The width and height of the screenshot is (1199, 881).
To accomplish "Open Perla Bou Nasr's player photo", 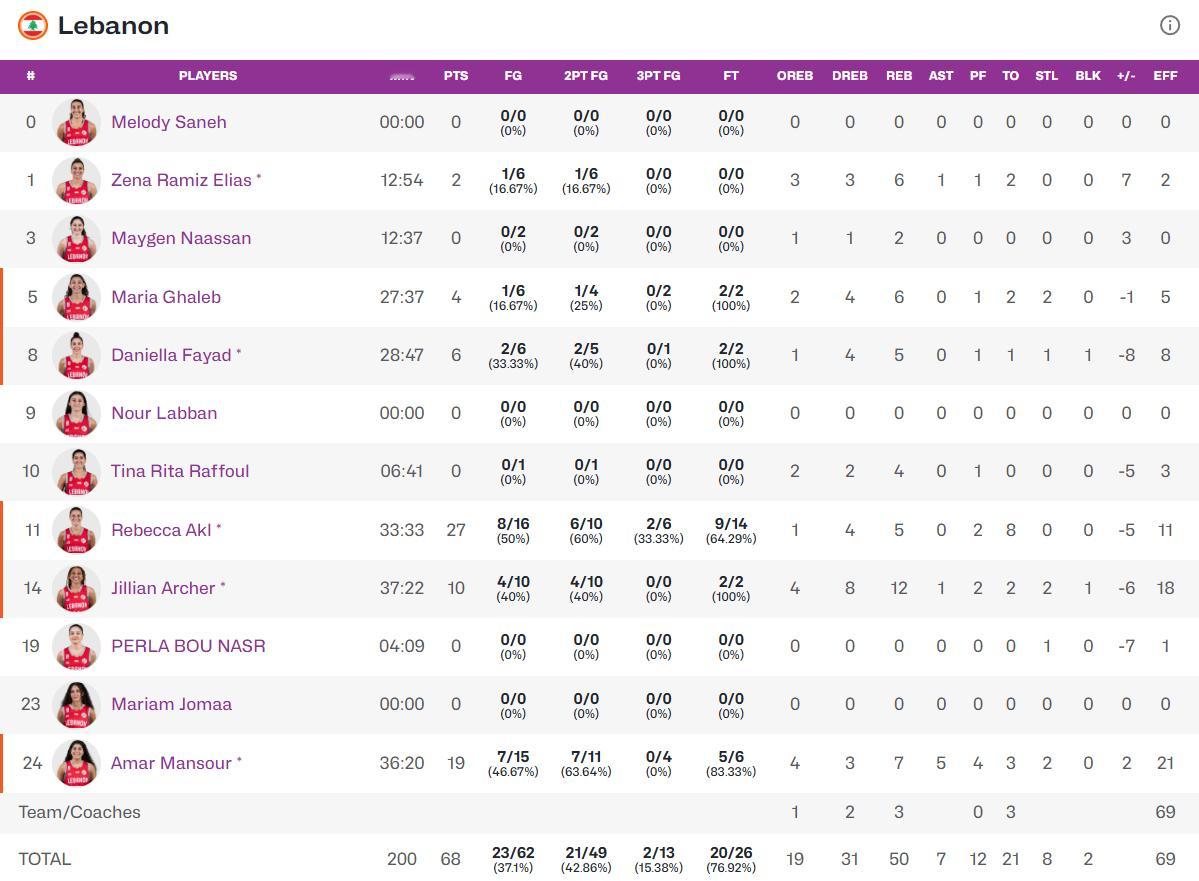I will coord(76,646).
